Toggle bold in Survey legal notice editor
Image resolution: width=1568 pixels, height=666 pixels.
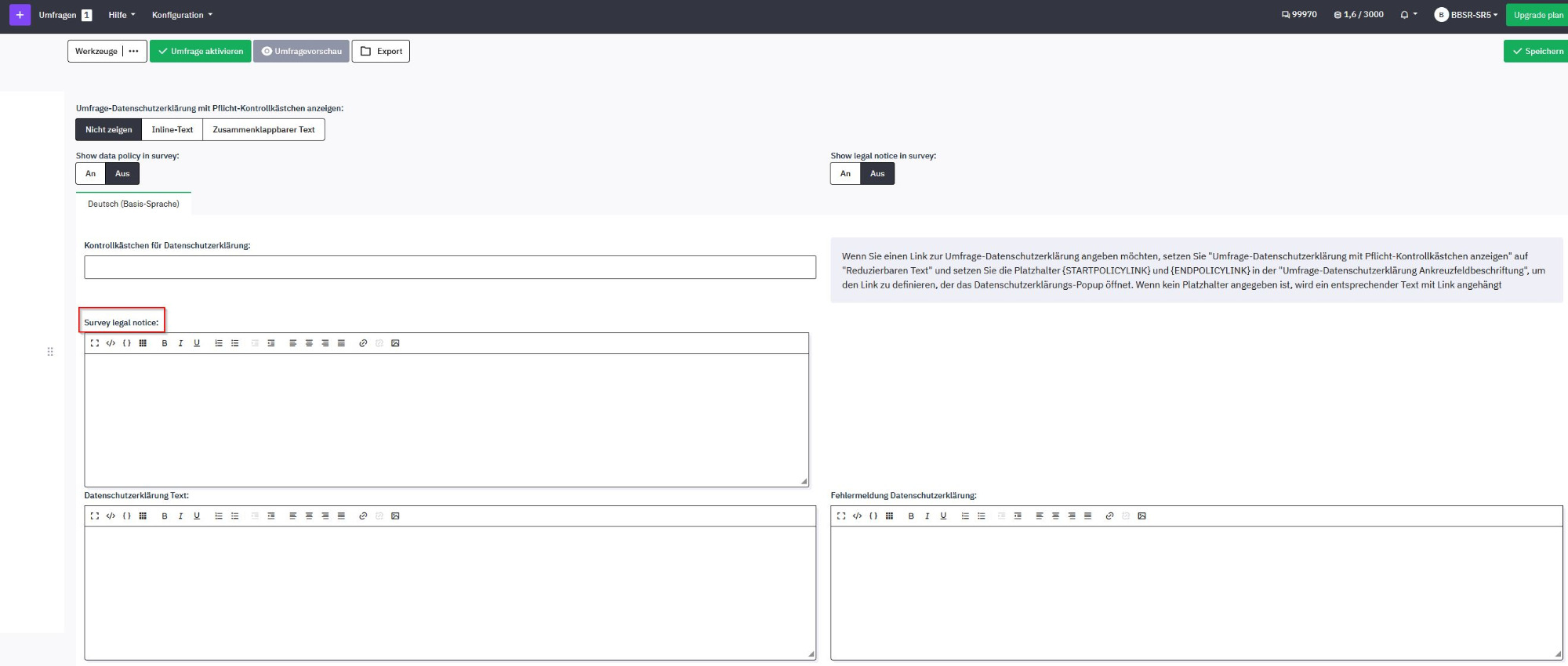coord(165,343)
